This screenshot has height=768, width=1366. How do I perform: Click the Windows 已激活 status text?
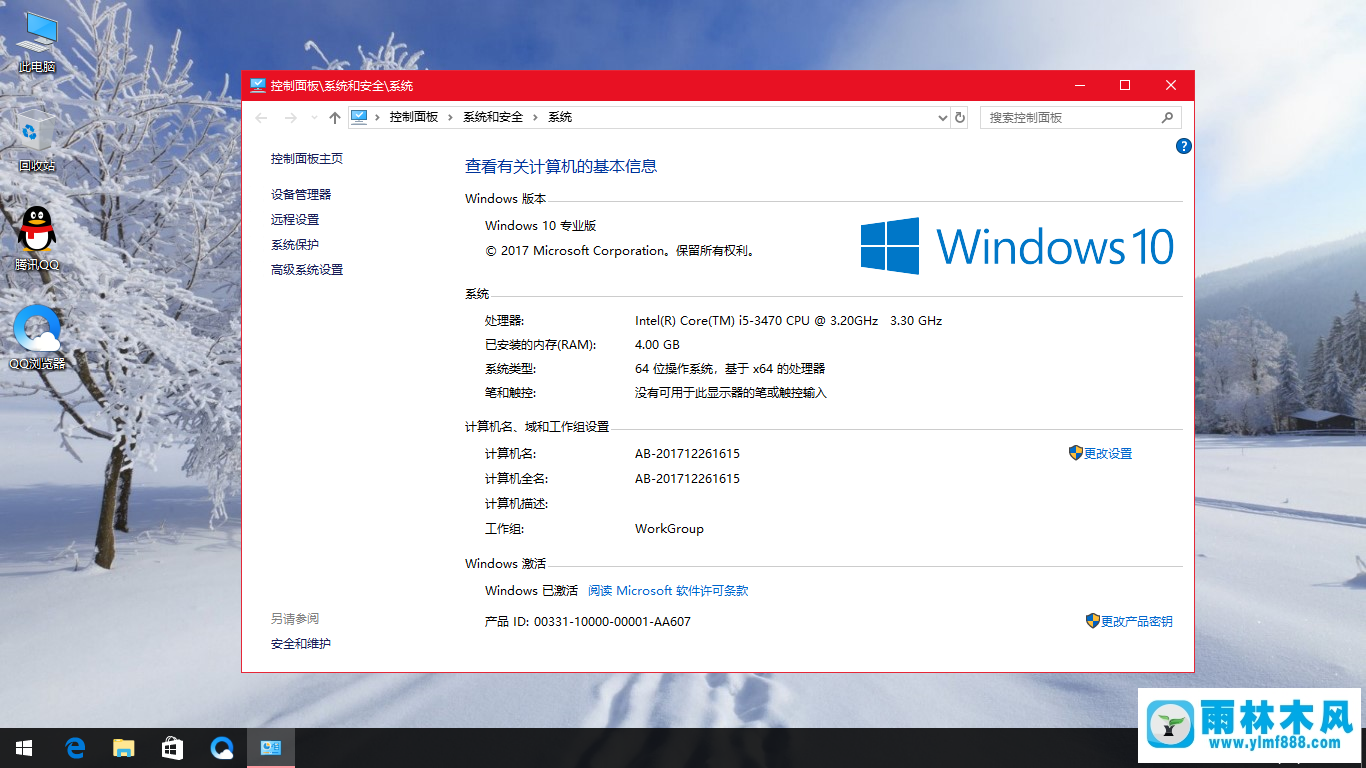pos(532,591)
